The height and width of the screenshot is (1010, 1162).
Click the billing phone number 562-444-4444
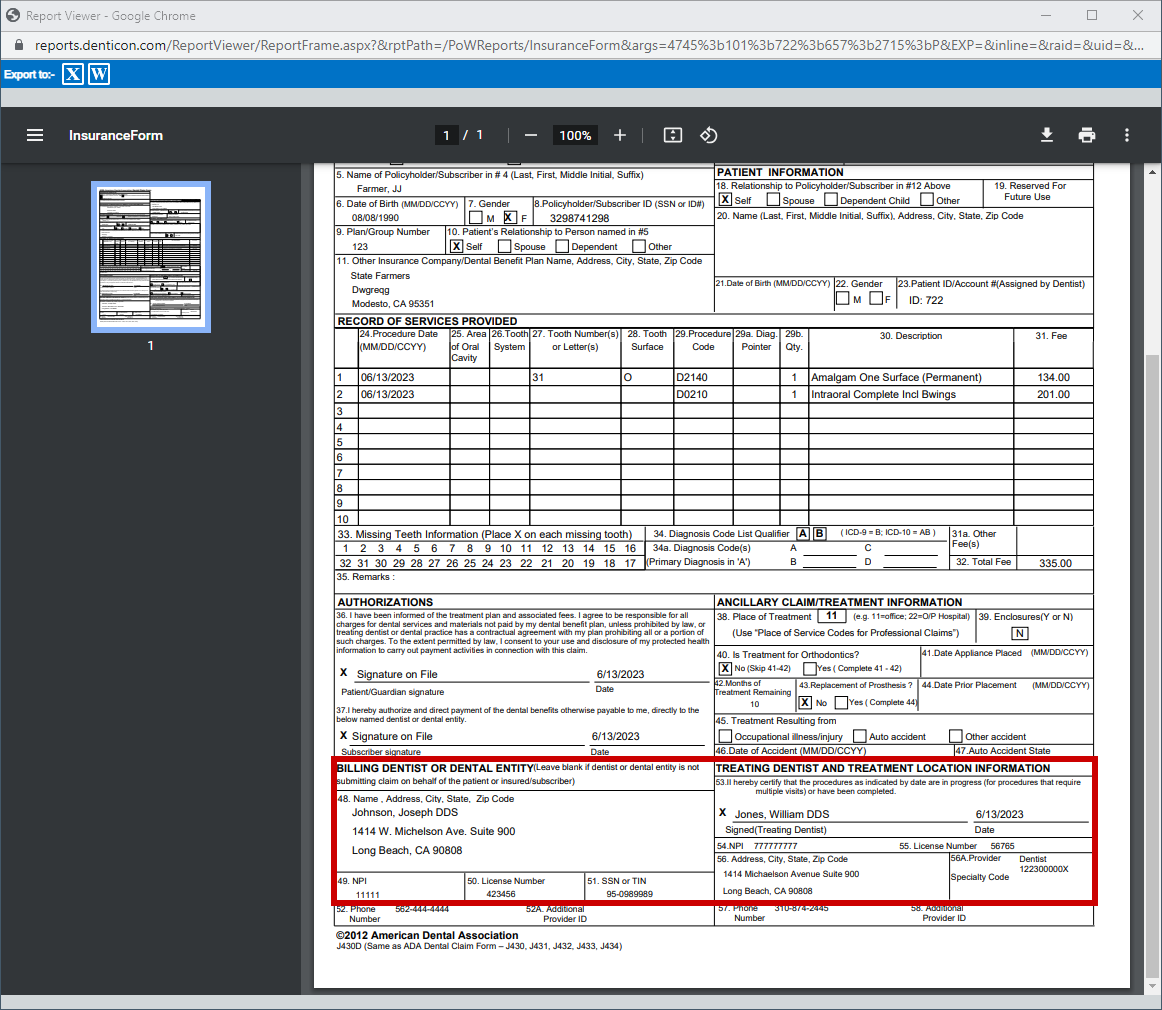point(422,909)
